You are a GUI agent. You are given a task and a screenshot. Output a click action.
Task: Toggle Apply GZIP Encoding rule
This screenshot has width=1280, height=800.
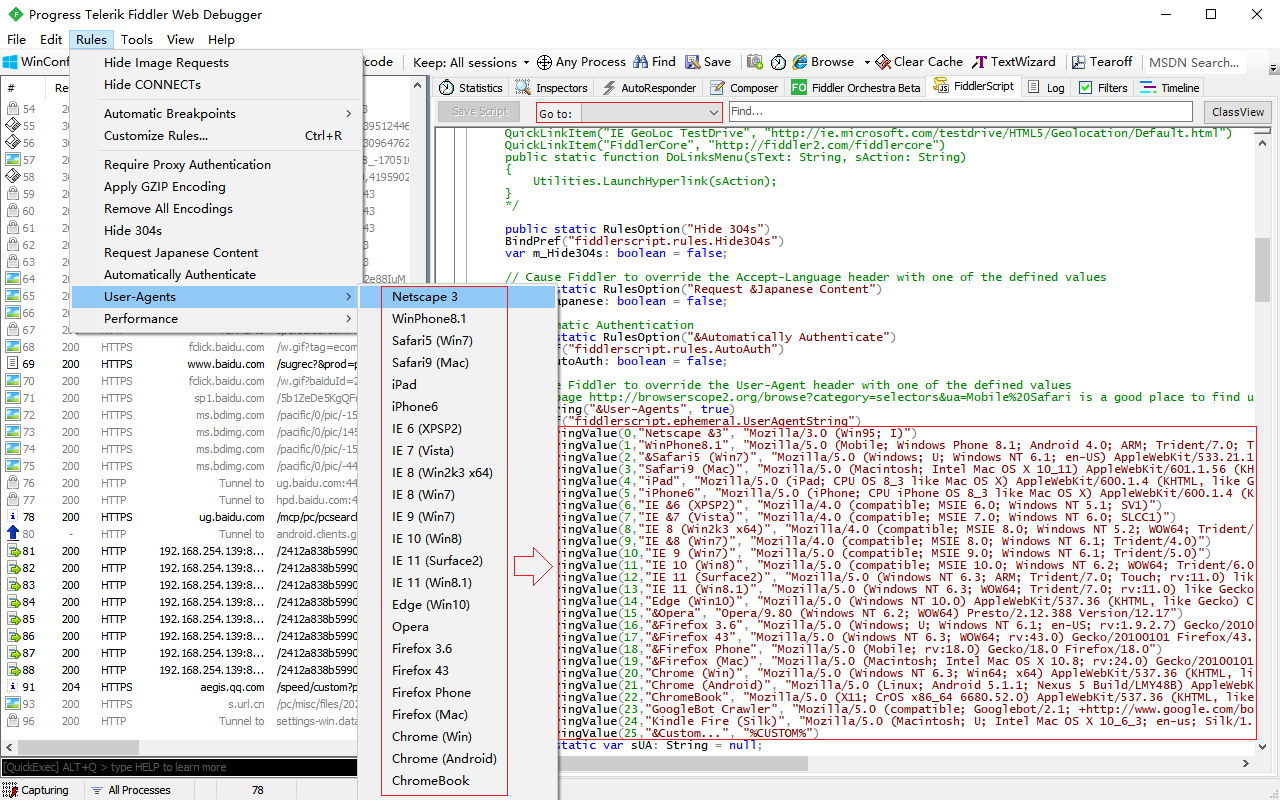click(x=215, y=187)
